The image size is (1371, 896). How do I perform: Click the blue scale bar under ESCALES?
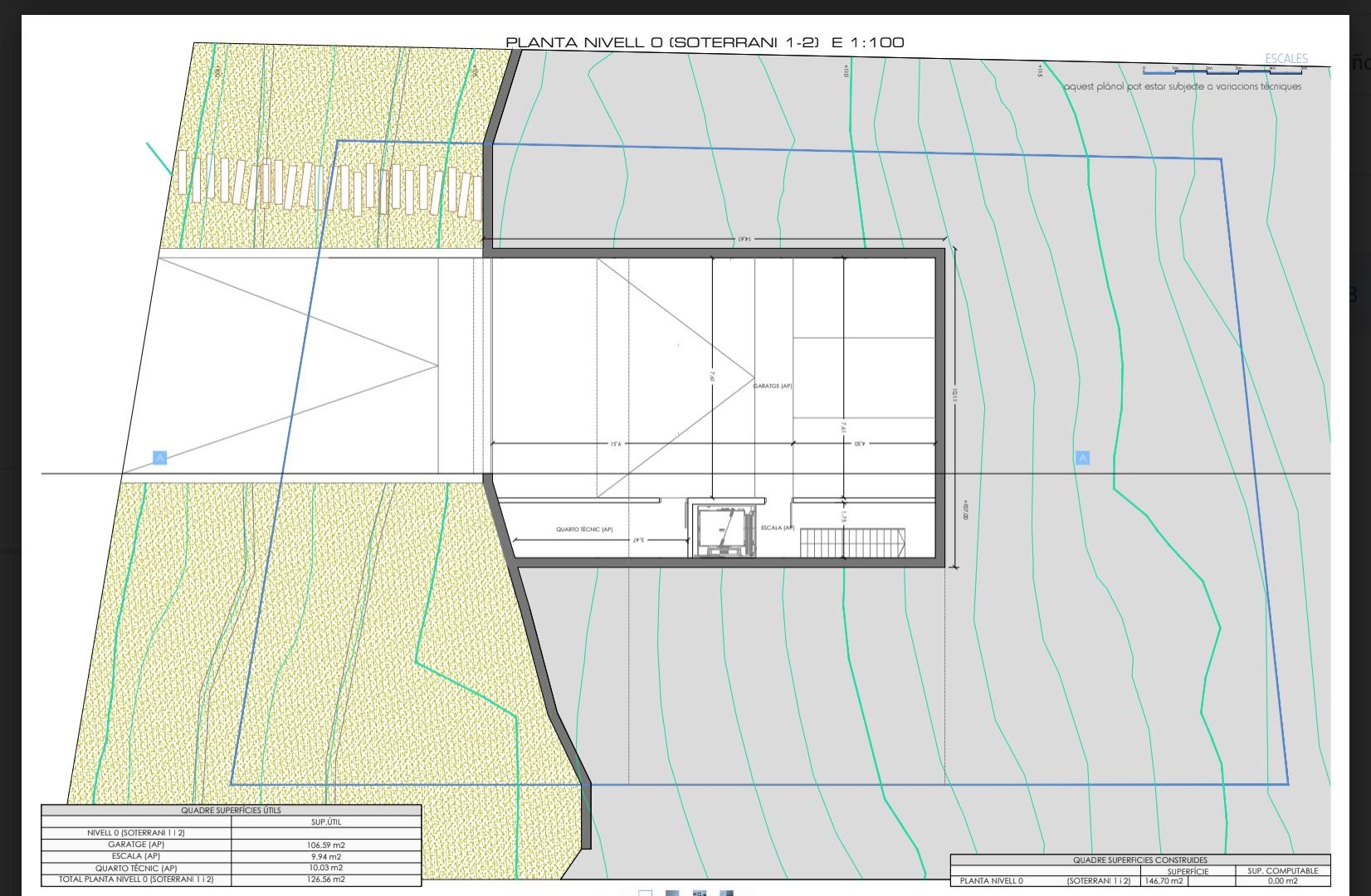pyautogui.click(x=1222, y=71)
